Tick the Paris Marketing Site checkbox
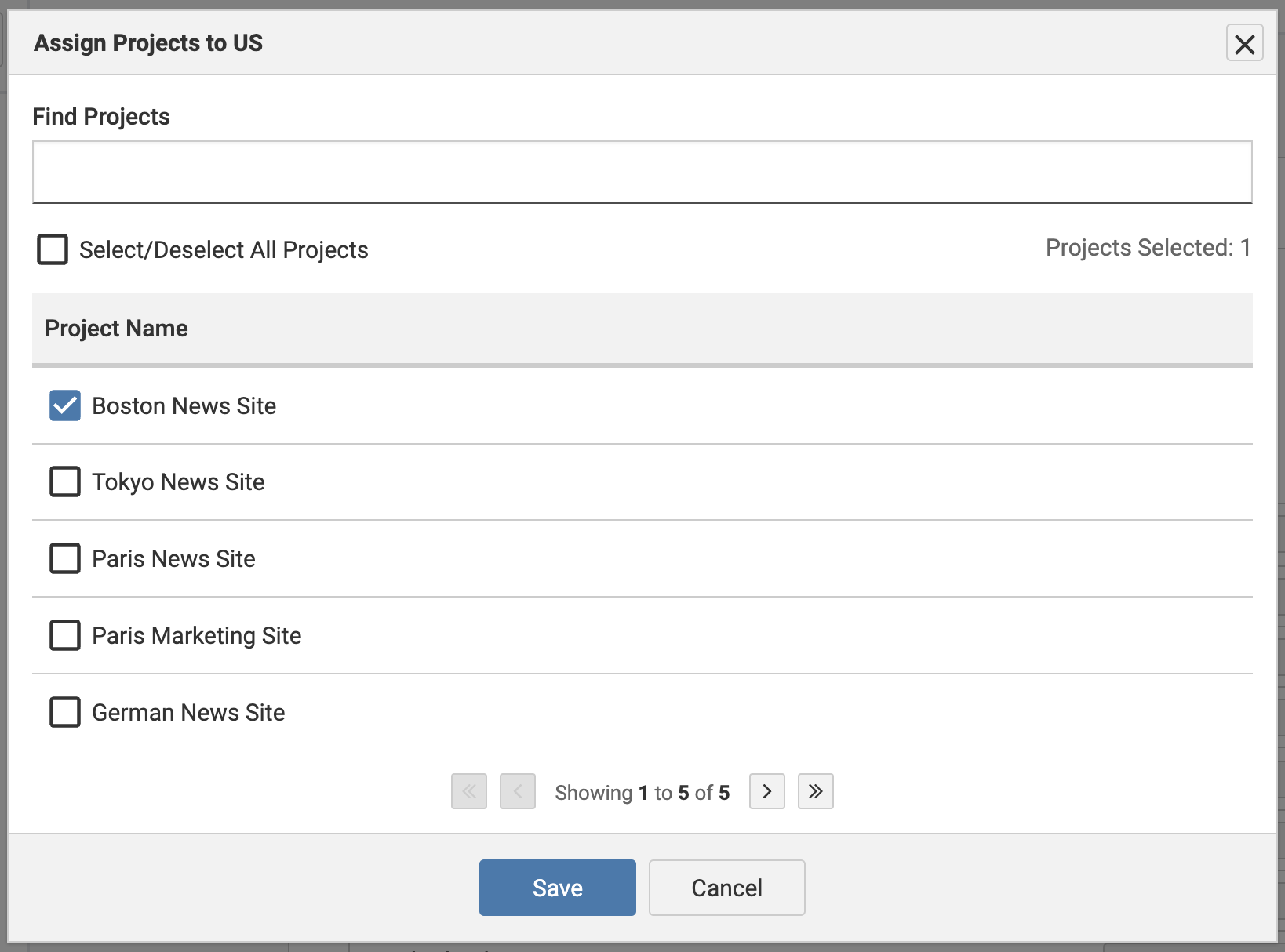1285x952 pixels. (65, 635)
